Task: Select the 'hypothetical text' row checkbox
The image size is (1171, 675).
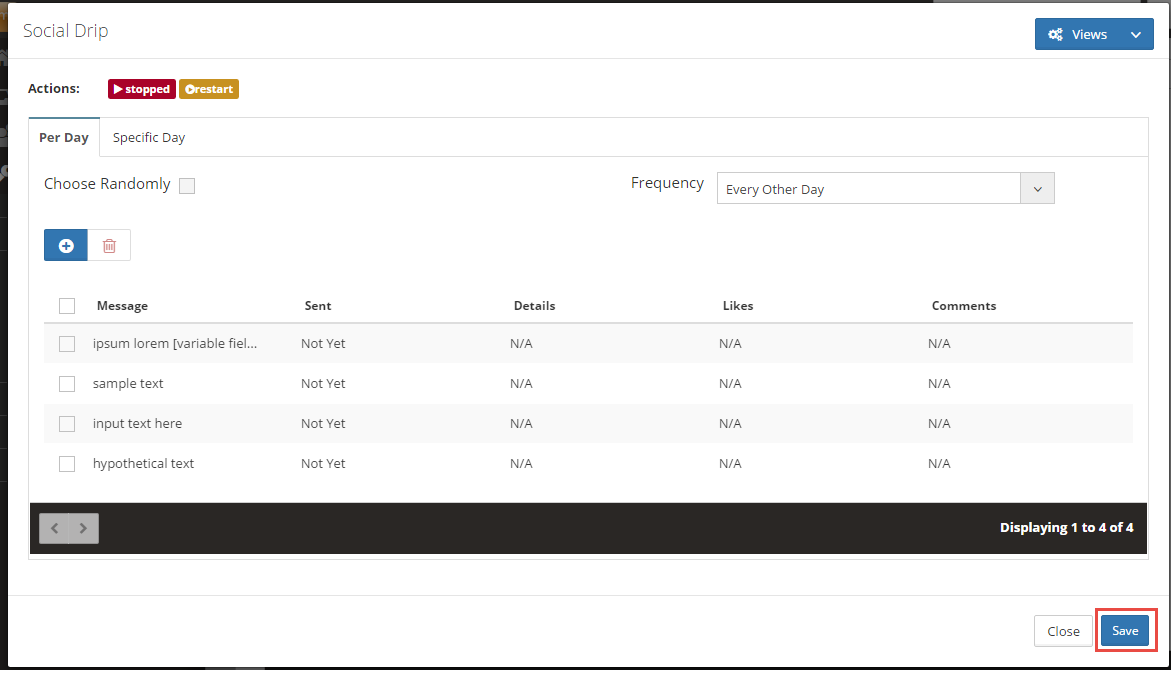Action: [67, 464]
